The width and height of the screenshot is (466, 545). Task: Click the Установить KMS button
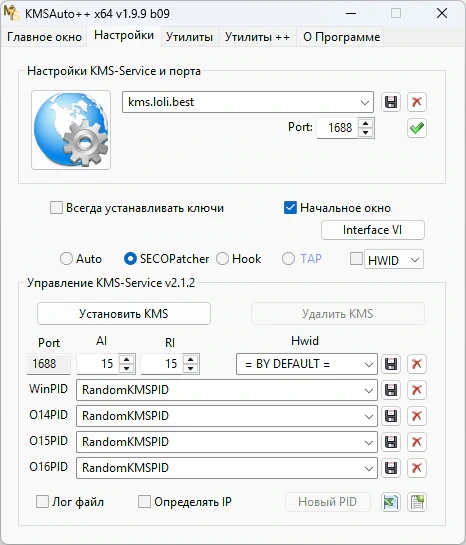[x=124, y=314]
